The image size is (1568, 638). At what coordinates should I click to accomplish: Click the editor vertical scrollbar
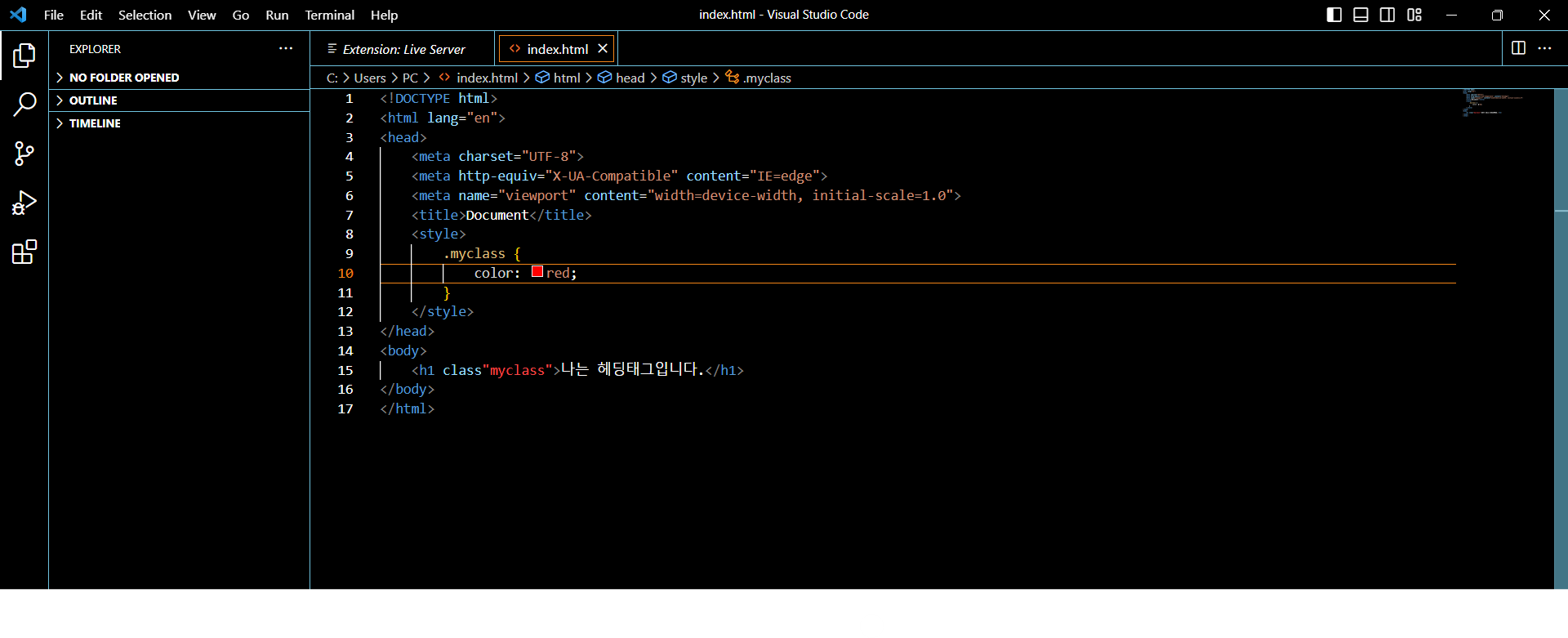click(1561, 339)
